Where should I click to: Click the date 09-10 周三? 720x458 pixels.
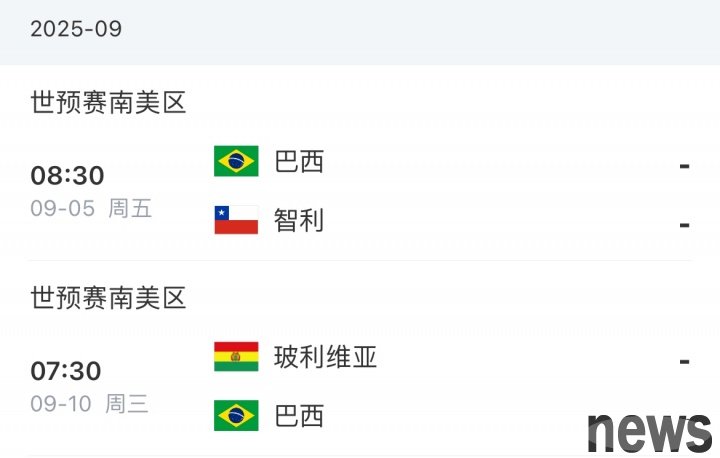(90, 404)
